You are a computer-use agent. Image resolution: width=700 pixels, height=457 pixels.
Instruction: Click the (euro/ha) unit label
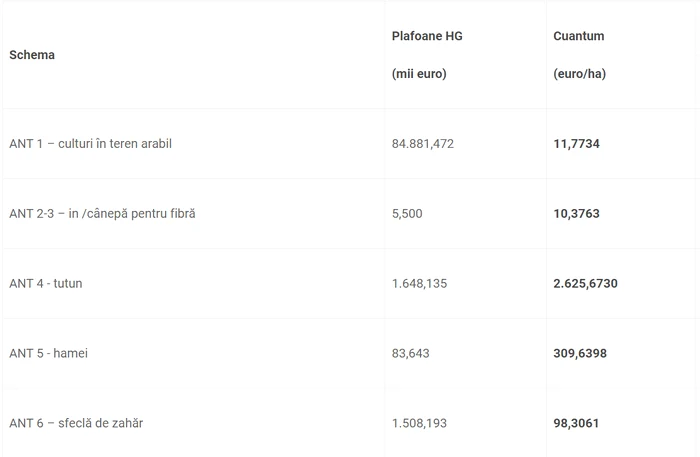click(x=579, y=74)
